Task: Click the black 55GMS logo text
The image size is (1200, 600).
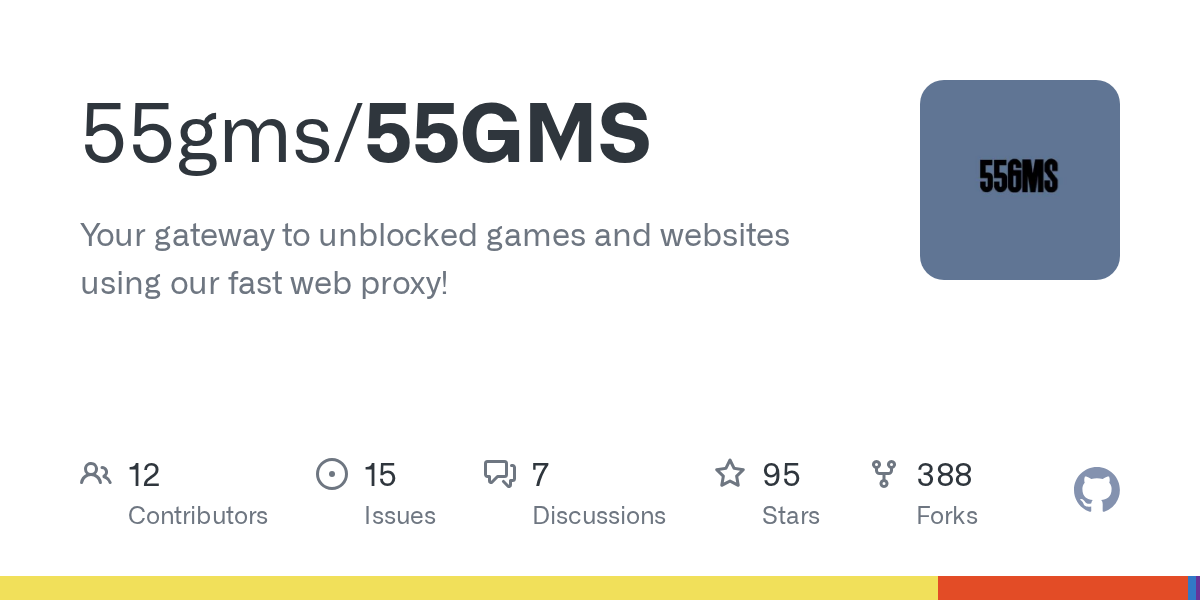Action: pyautogui.click(x=1019, y=179)
